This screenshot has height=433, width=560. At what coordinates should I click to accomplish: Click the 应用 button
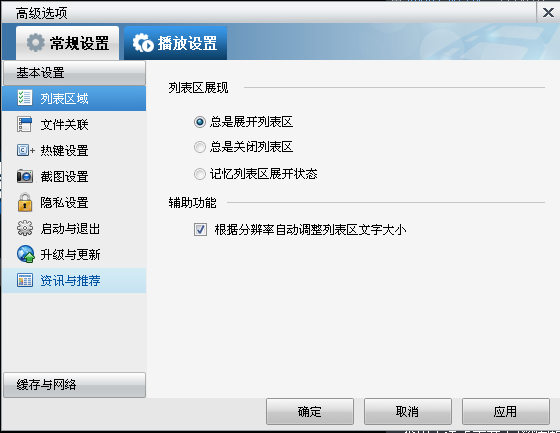505,412
